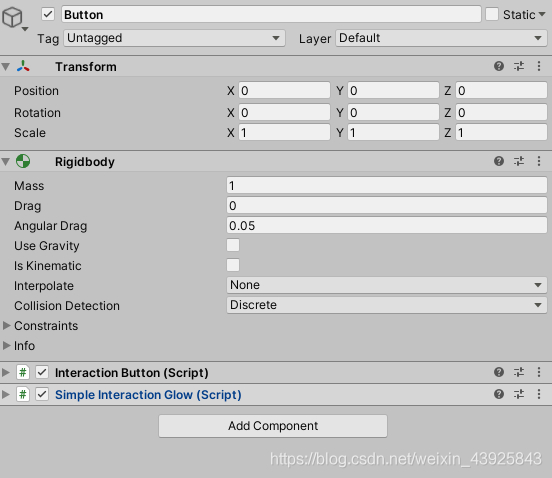
Task: Click the Simple Interaction Glow script icon
Action: click(x=23, y=395)
